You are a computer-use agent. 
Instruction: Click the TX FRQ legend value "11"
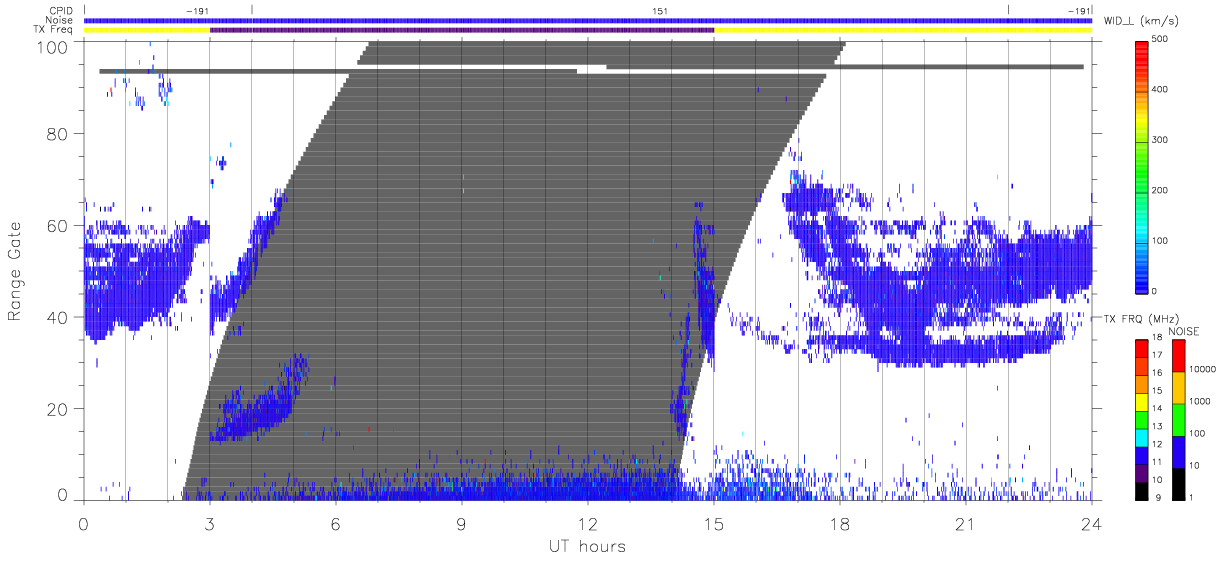point(1157,462)
